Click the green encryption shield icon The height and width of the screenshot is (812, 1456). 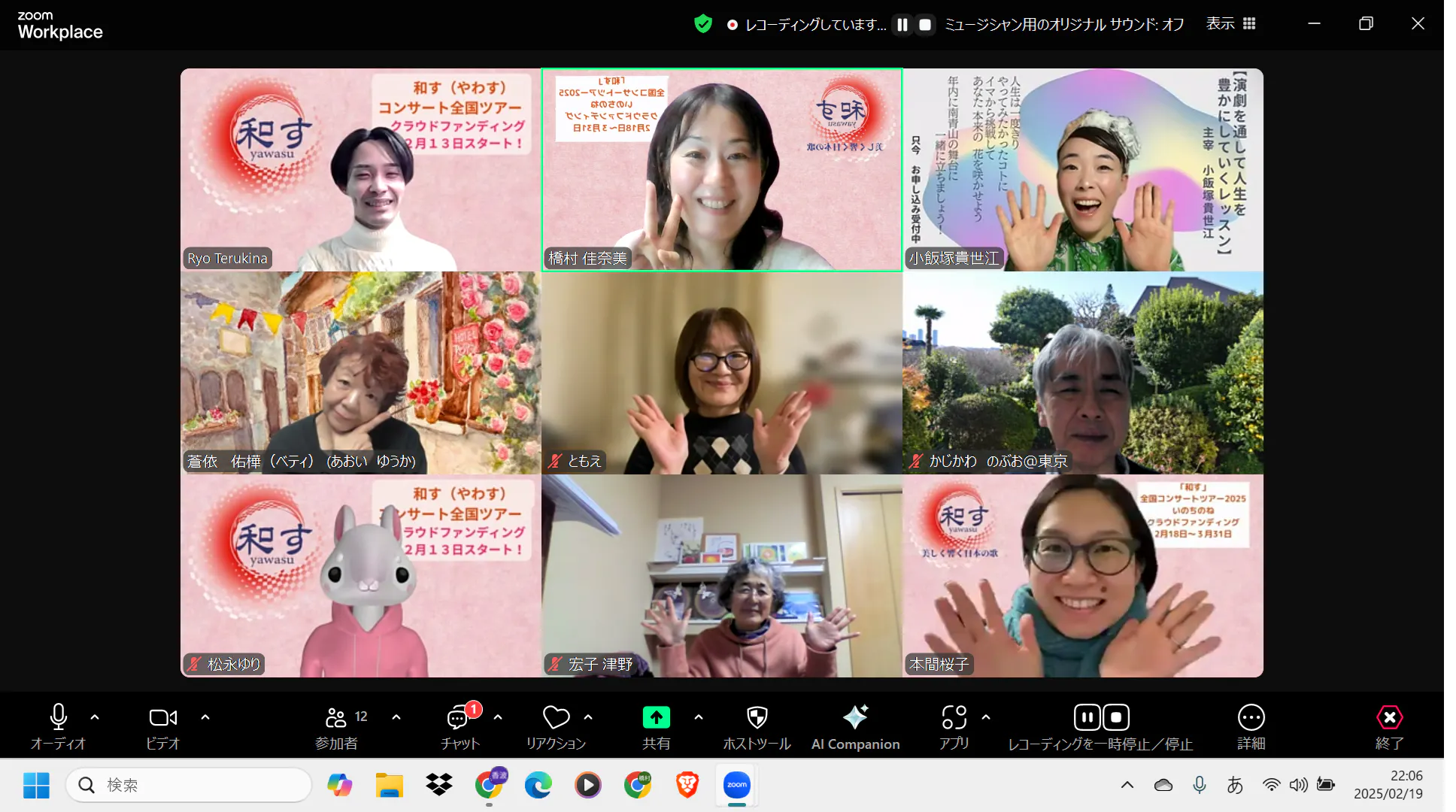tap(703, 24)
